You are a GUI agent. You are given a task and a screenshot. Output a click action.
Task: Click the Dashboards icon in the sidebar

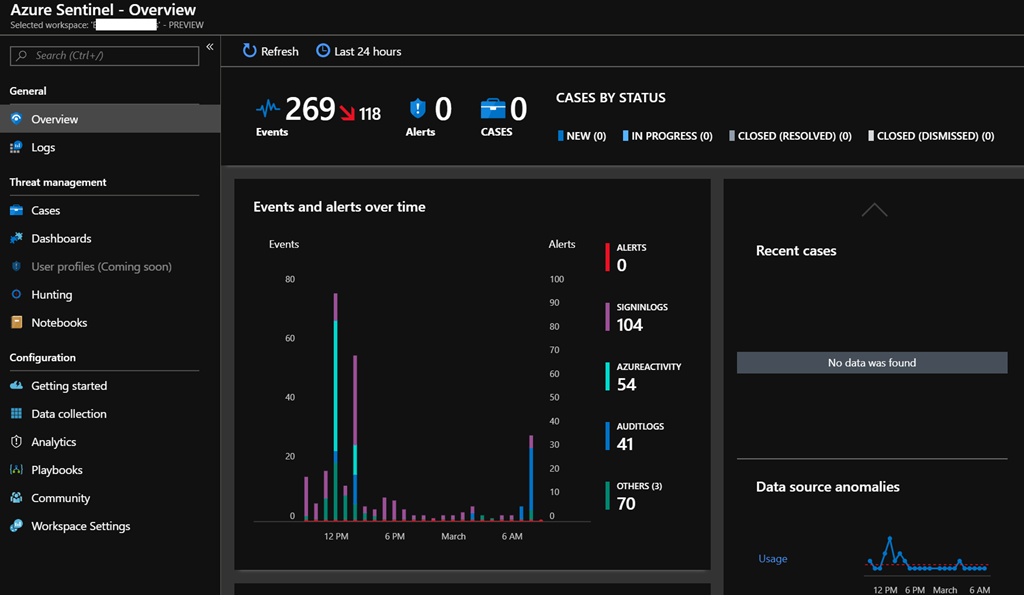click(16, 239)
